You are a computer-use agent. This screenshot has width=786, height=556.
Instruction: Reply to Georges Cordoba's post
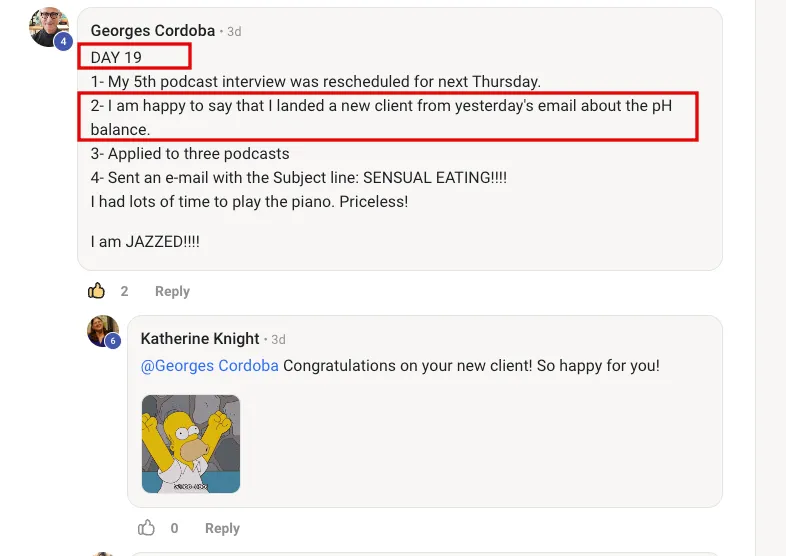(x=172, y=291)
